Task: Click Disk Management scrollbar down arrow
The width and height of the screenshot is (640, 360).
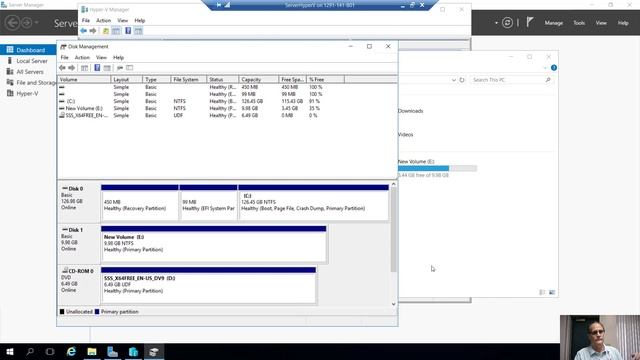Action: [393, 304]
